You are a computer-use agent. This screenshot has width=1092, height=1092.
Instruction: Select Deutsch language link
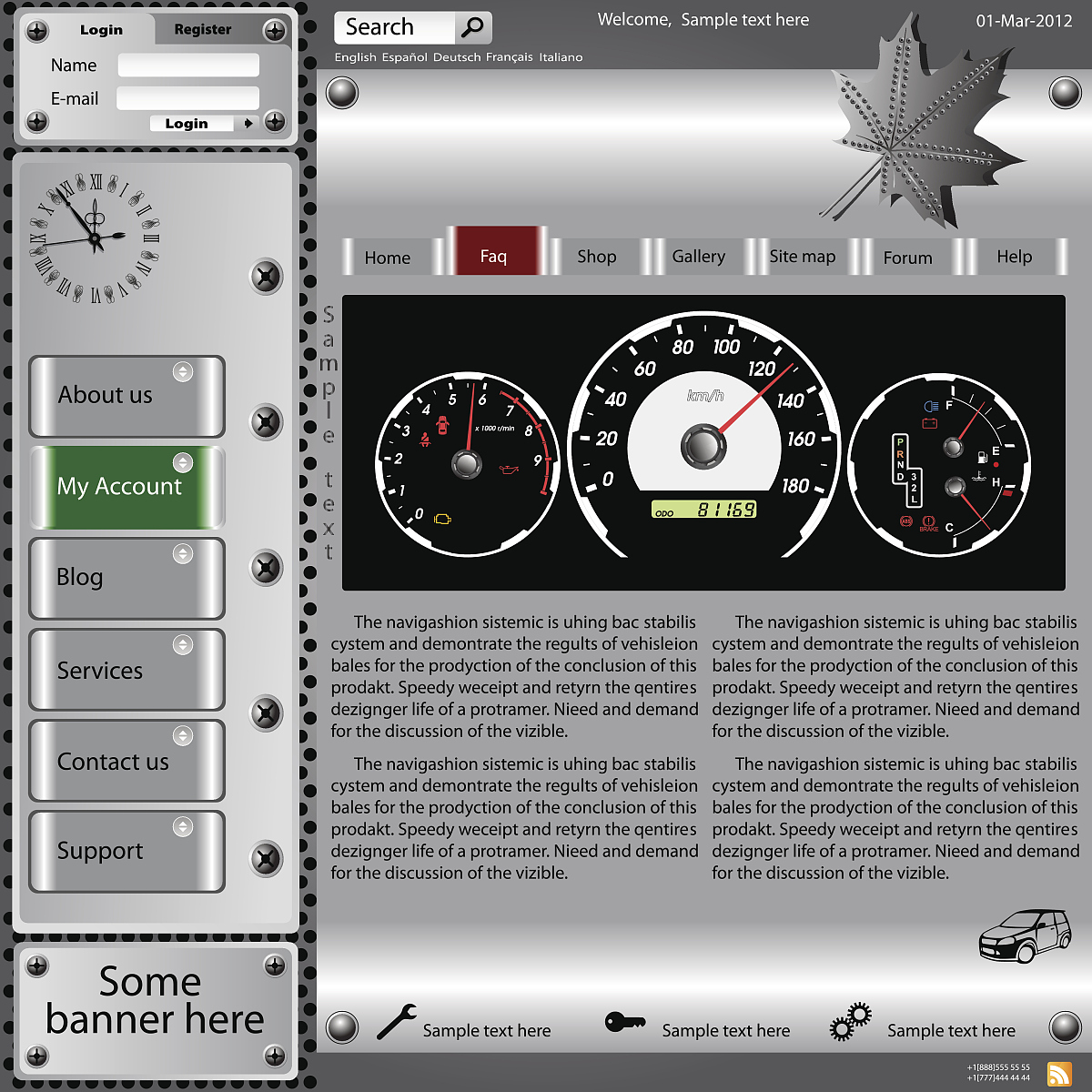[456, 57]
